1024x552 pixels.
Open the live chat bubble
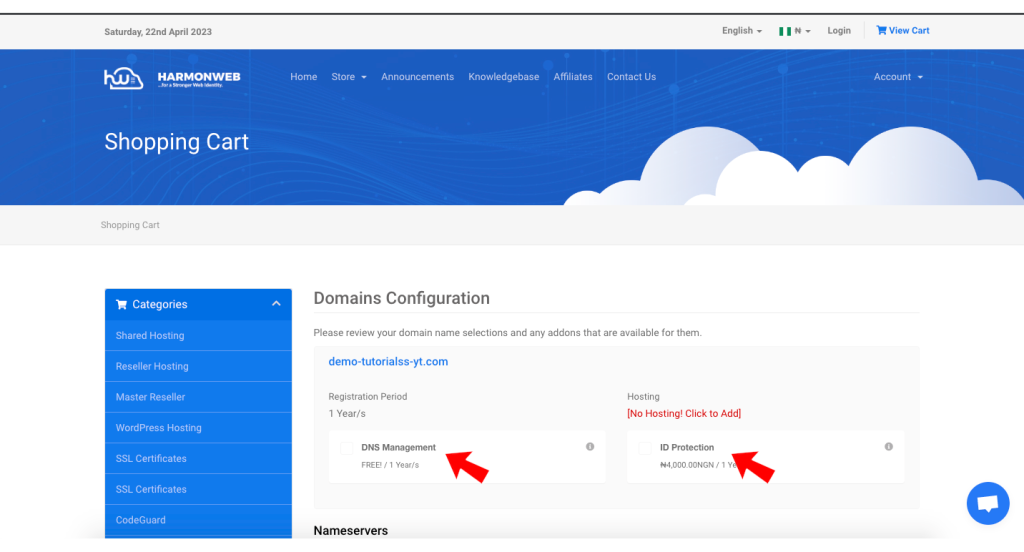coord(988,503)
